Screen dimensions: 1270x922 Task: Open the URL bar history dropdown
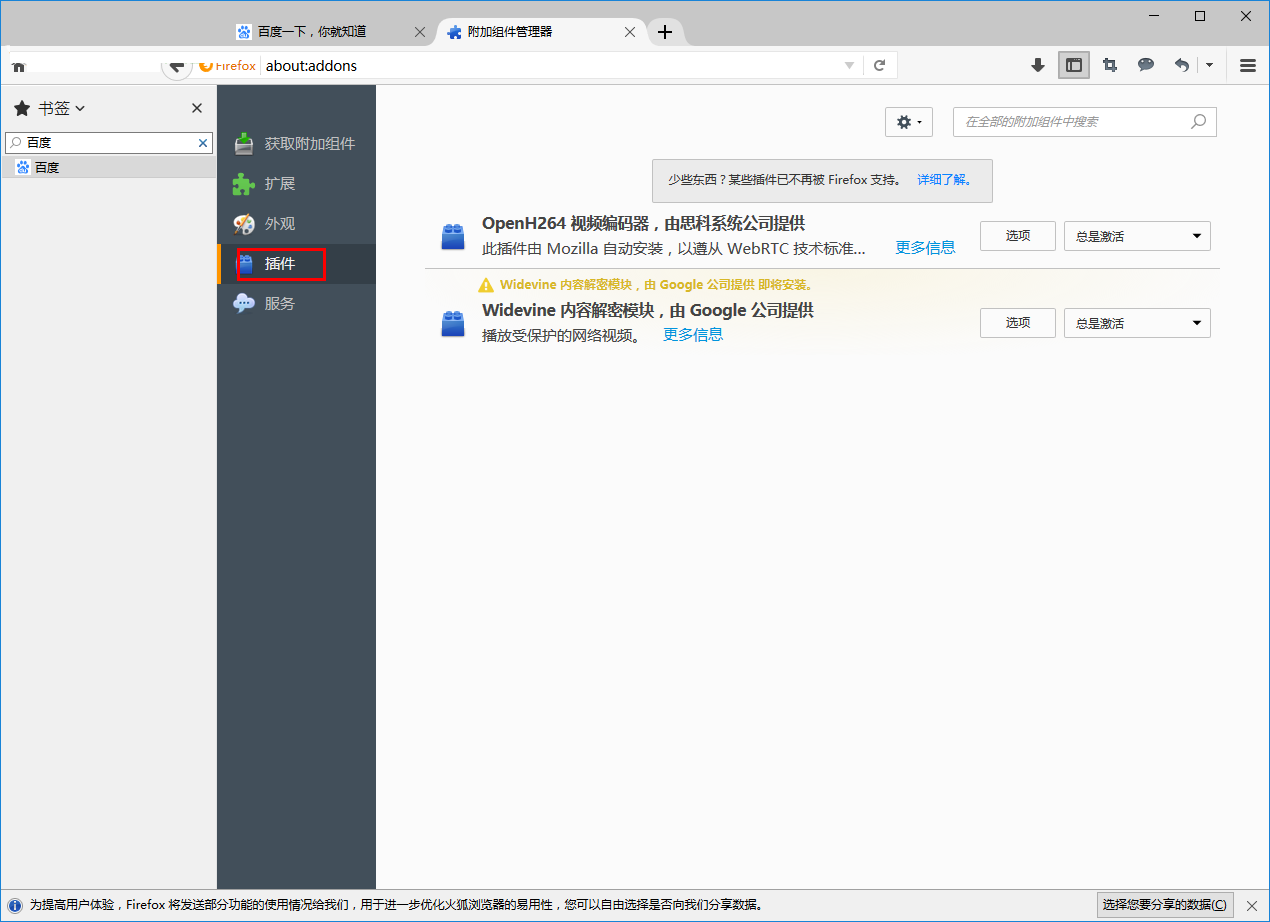point(850,66)
